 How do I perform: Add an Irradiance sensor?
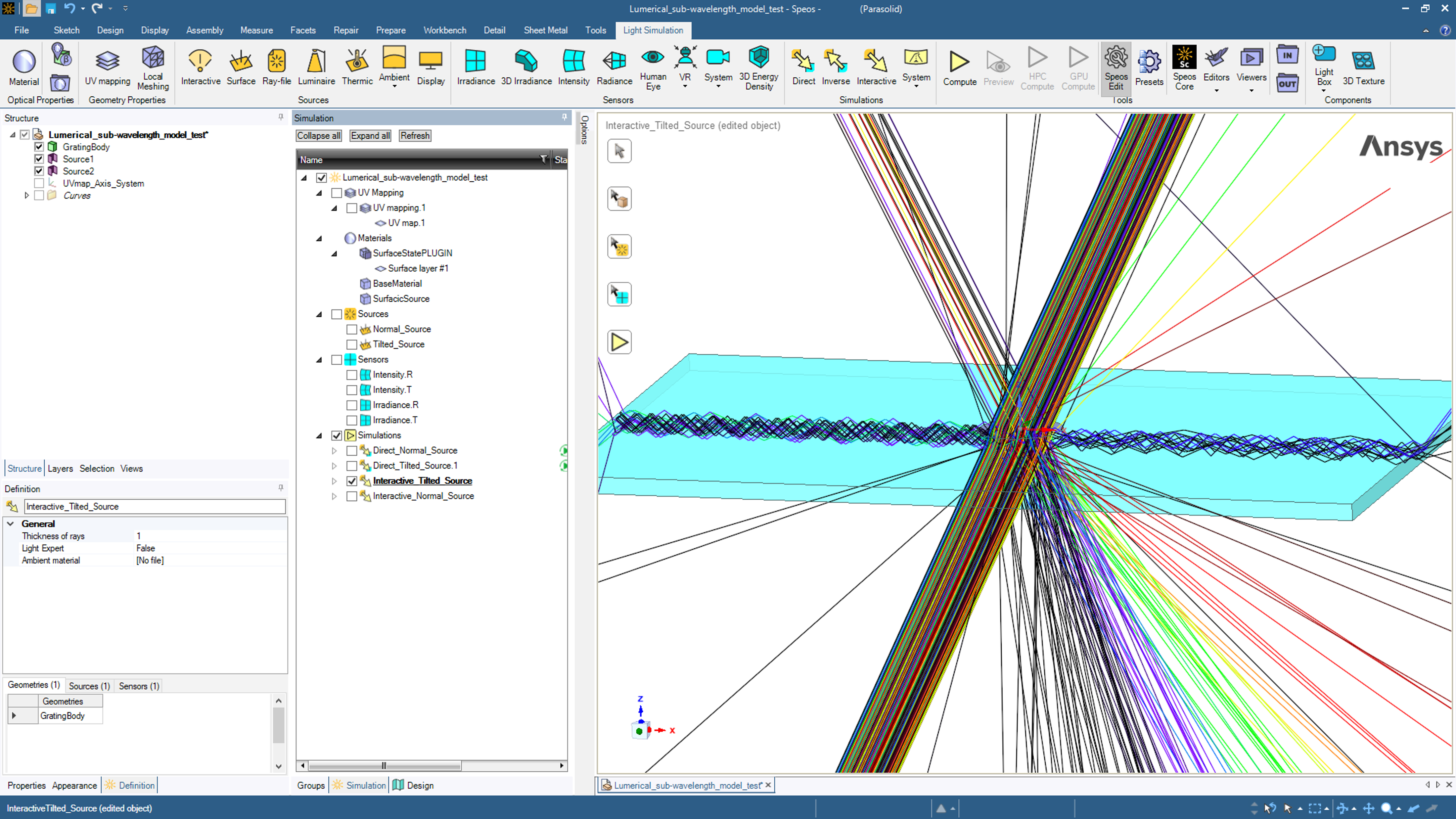tap(475, 67)
